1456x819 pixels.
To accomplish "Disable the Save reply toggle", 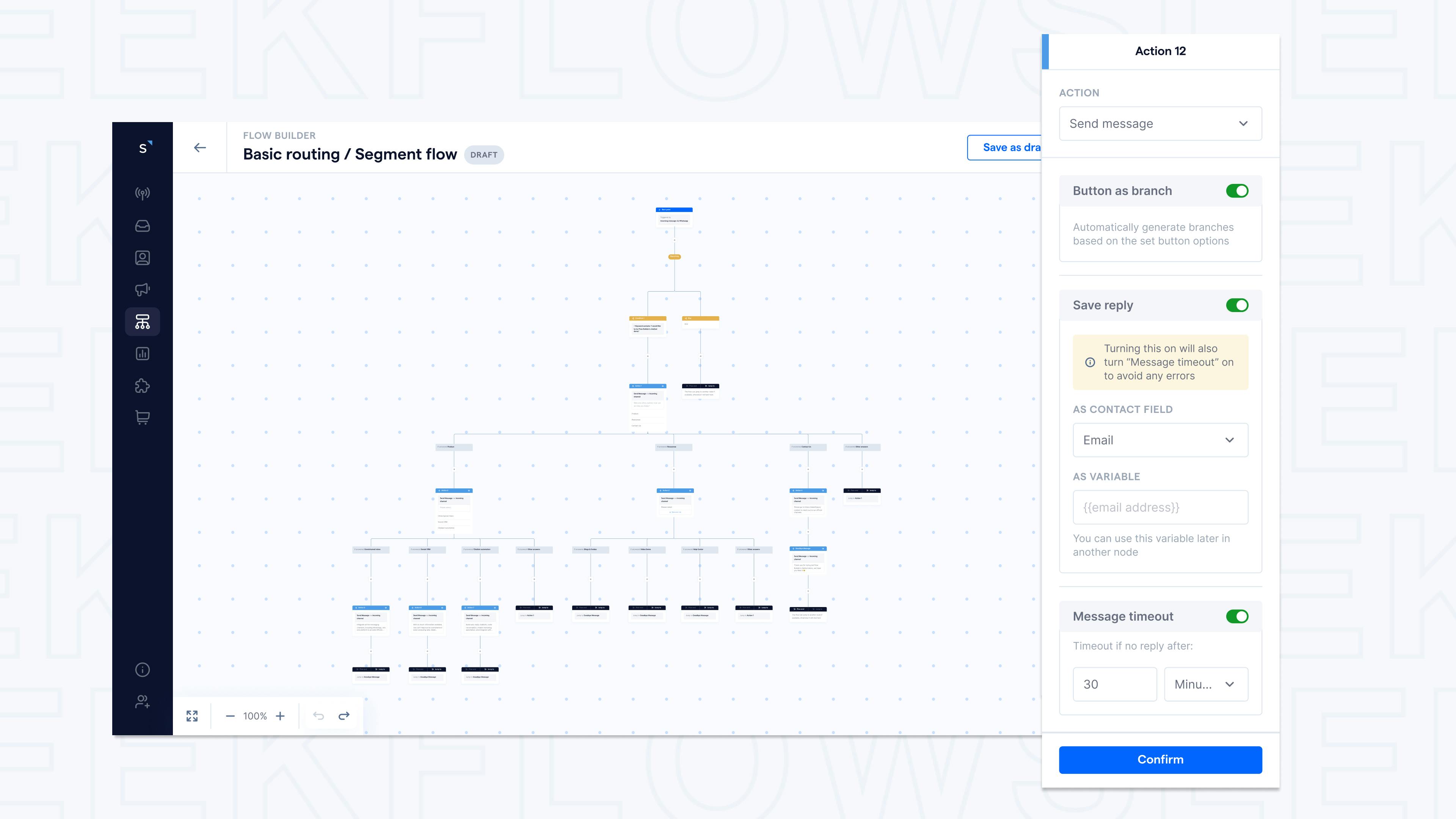I will (1237, 305).
